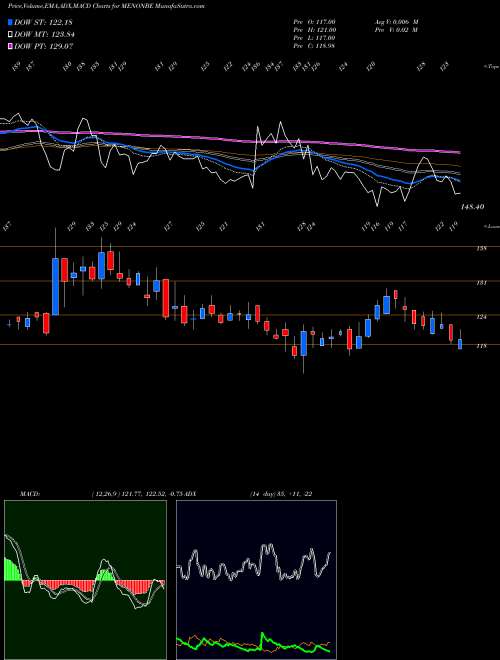Click the last blue candlestick near 118
This screenshot has height=660, width=500.
click(x=460, y=344)
